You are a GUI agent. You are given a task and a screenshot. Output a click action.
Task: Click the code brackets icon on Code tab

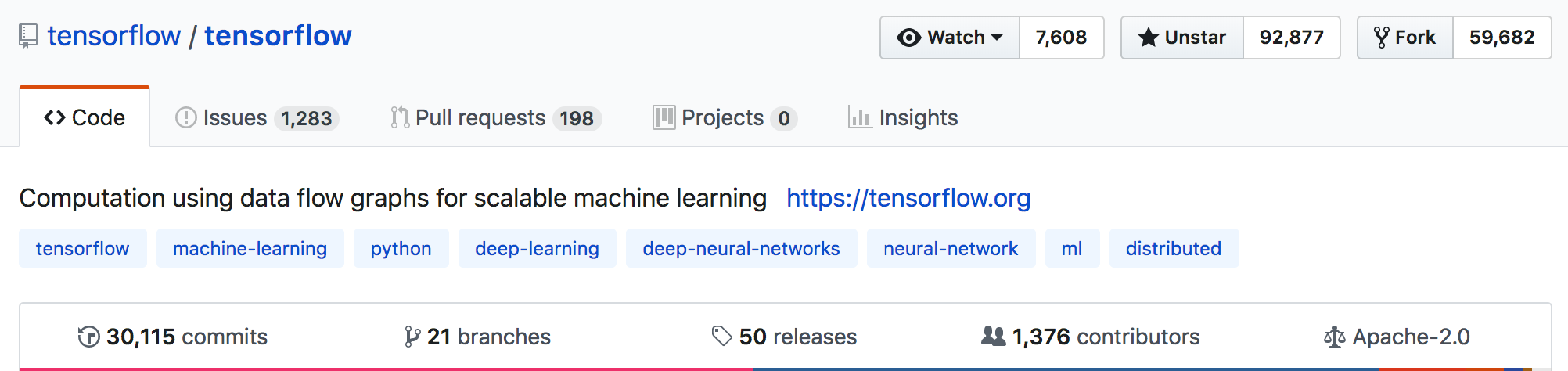(55, 117)
